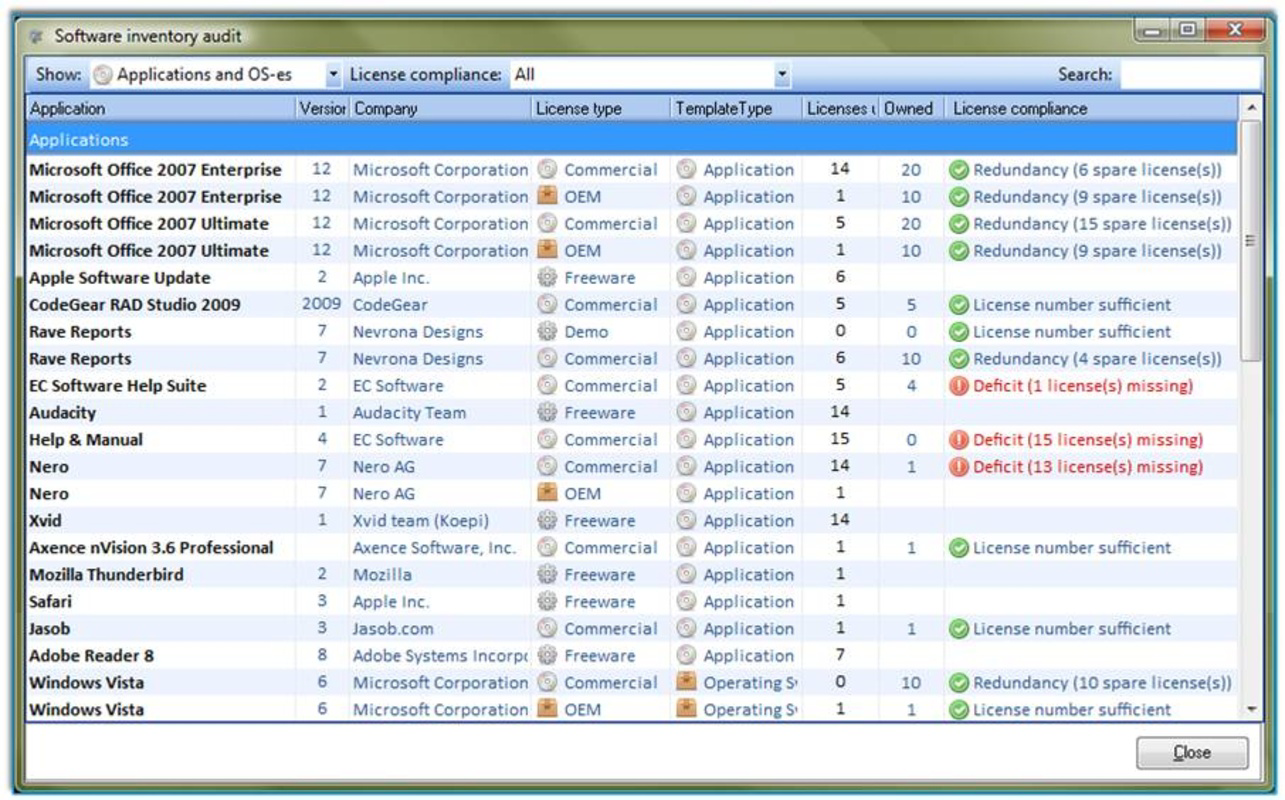
Task: Click the Freeware icon for Mozilla Thunderbird
Action: tap(546, 575)
